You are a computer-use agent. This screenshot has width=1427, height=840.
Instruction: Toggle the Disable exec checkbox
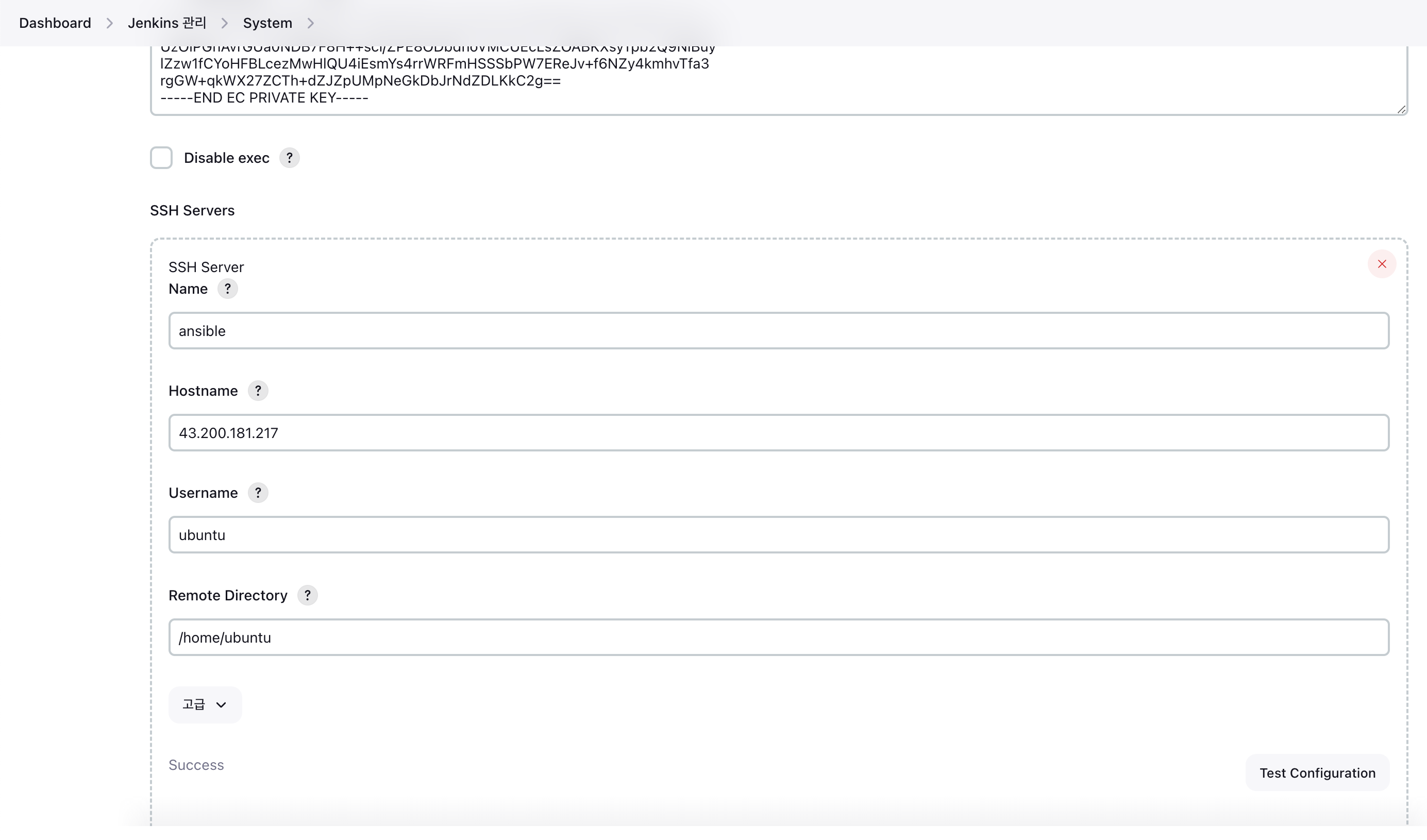[x=161, y=158]
